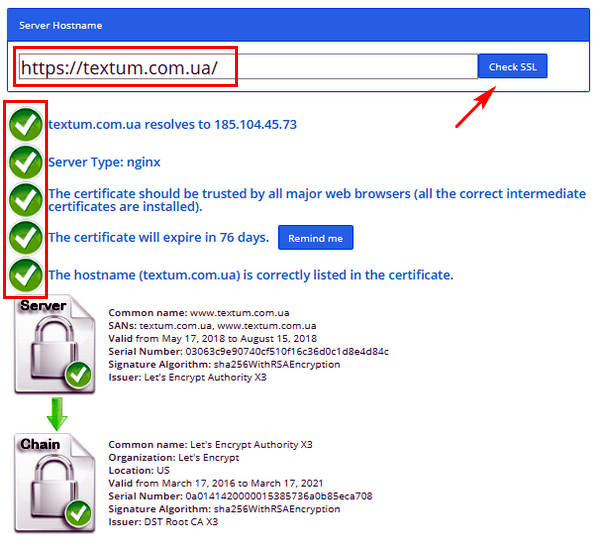Click checkmark icon beside hostname correctly listed message

pyautogui.click(x=25, y=275)
